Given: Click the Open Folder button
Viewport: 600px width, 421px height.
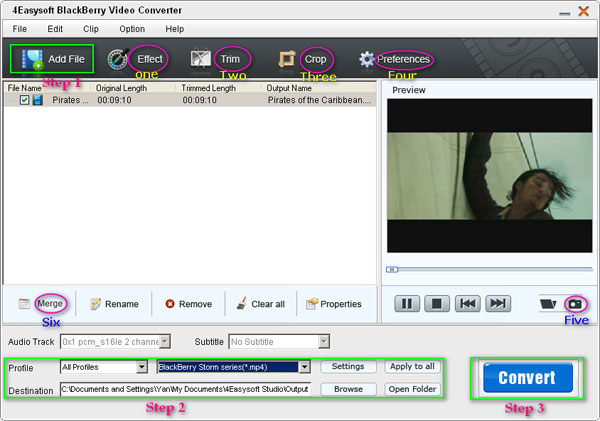Looking at the screenshot, I should coord(412,389).
